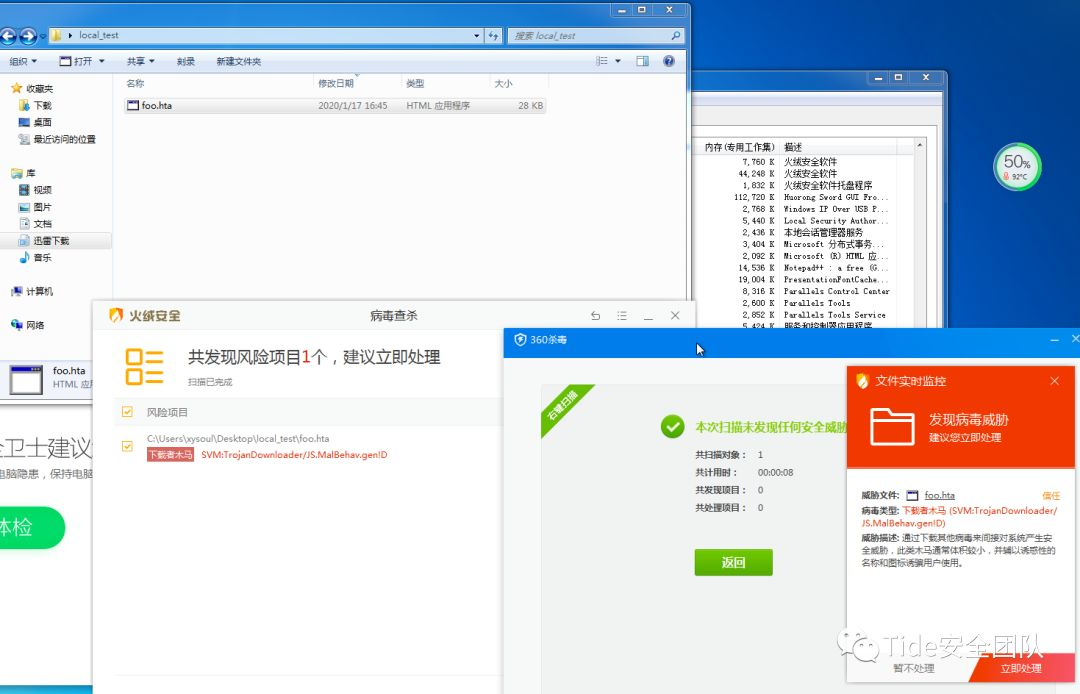This screenshot has width=1080, height=694.
Task: Click the folder icon in virus alert
Action: coord(892,426)
